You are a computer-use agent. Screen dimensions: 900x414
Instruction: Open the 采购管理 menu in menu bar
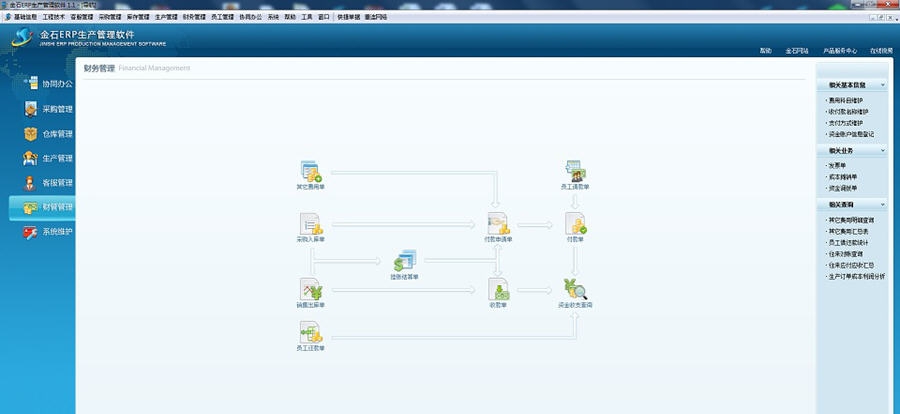pos(110,17)
